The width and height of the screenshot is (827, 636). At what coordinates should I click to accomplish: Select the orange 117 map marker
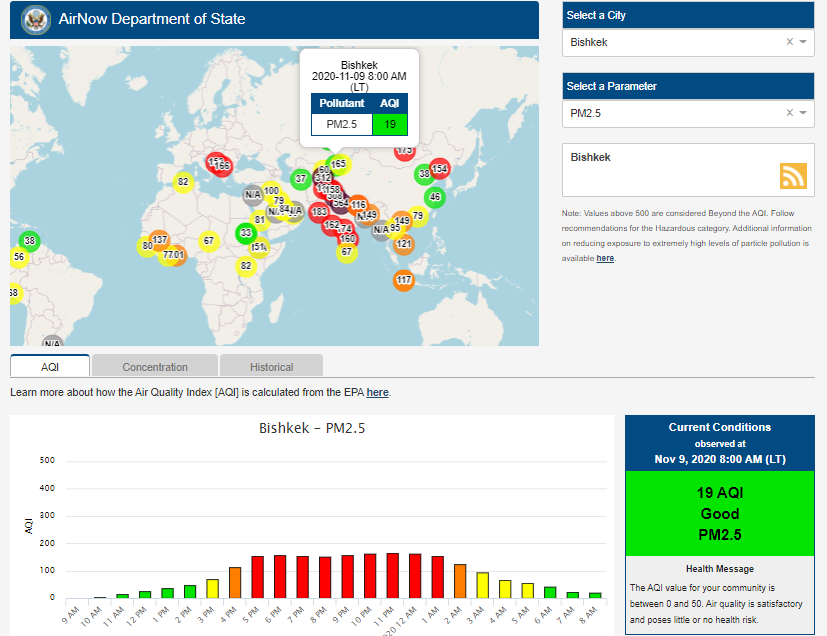point(404,280)
